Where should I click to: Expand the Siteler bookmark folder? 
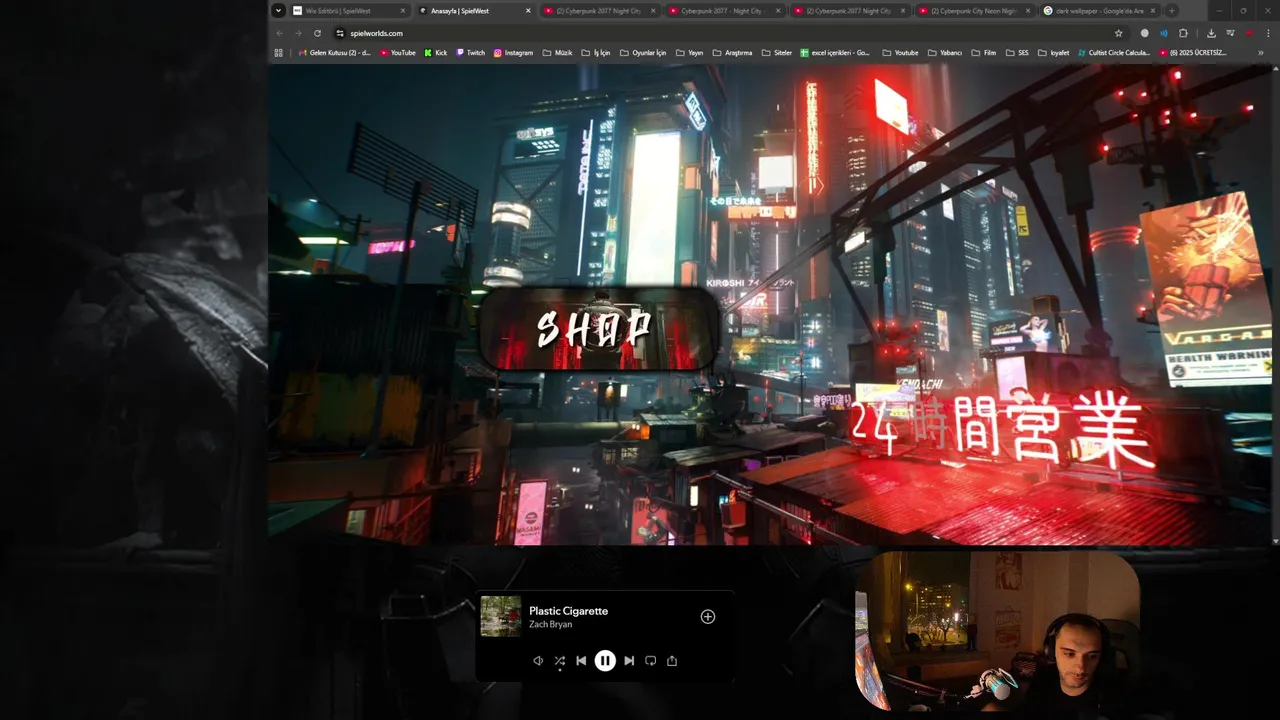click(x=777, y=53)
